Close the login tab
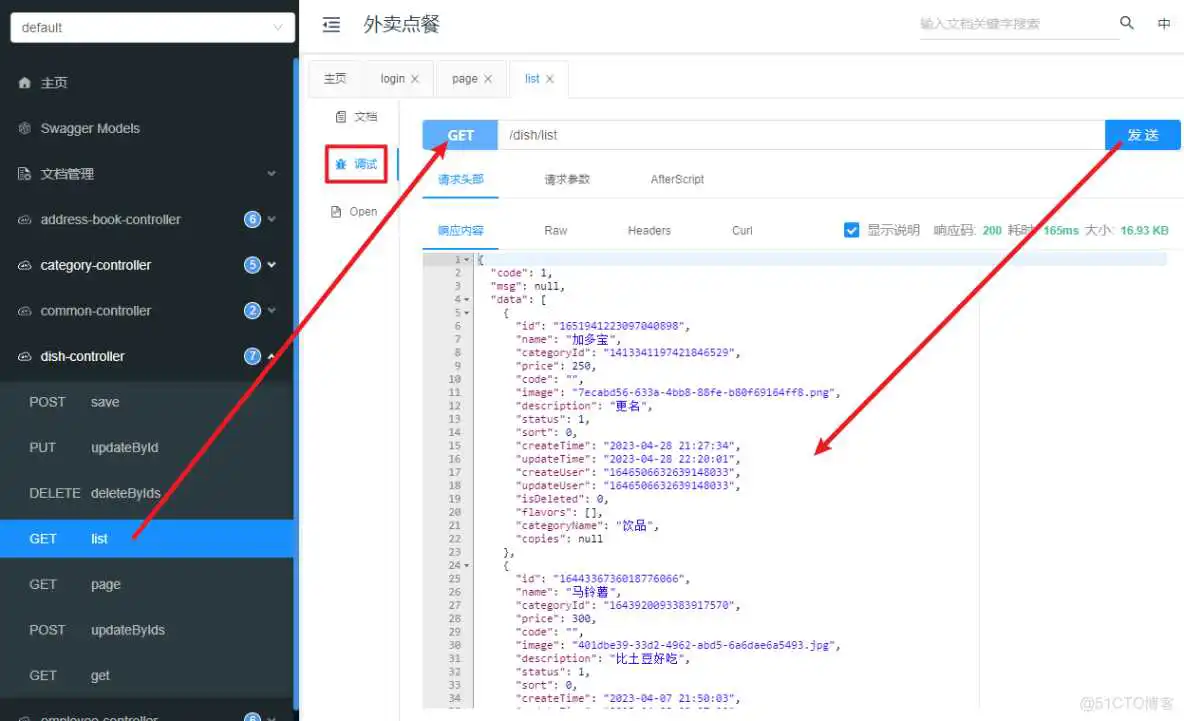This screenshot has height=721, width=1184. (x=417, y=77)
